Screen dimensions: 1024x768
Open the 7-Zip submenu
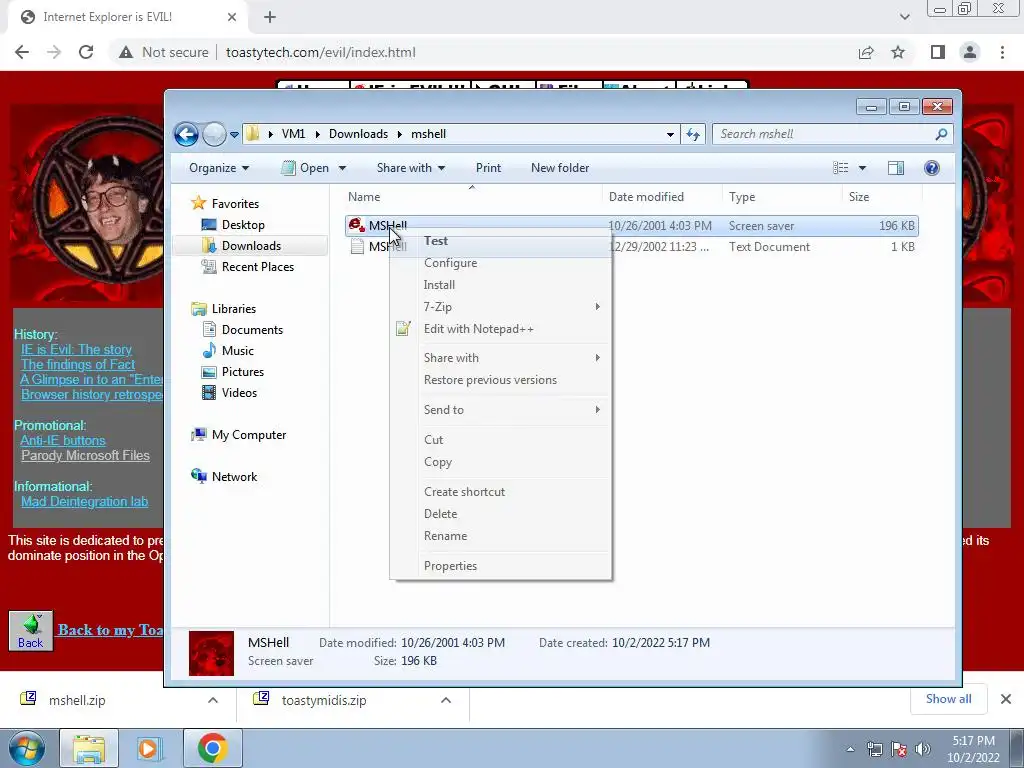pos(500,307)
